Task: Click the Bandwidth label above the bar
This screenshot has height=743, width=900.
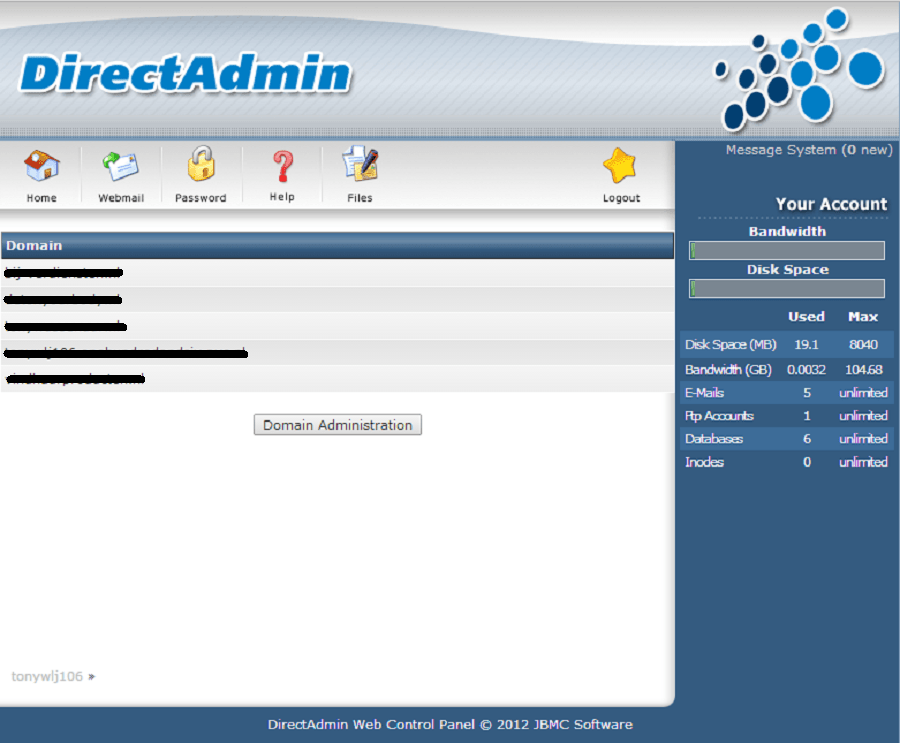Action: pos(787,231)
